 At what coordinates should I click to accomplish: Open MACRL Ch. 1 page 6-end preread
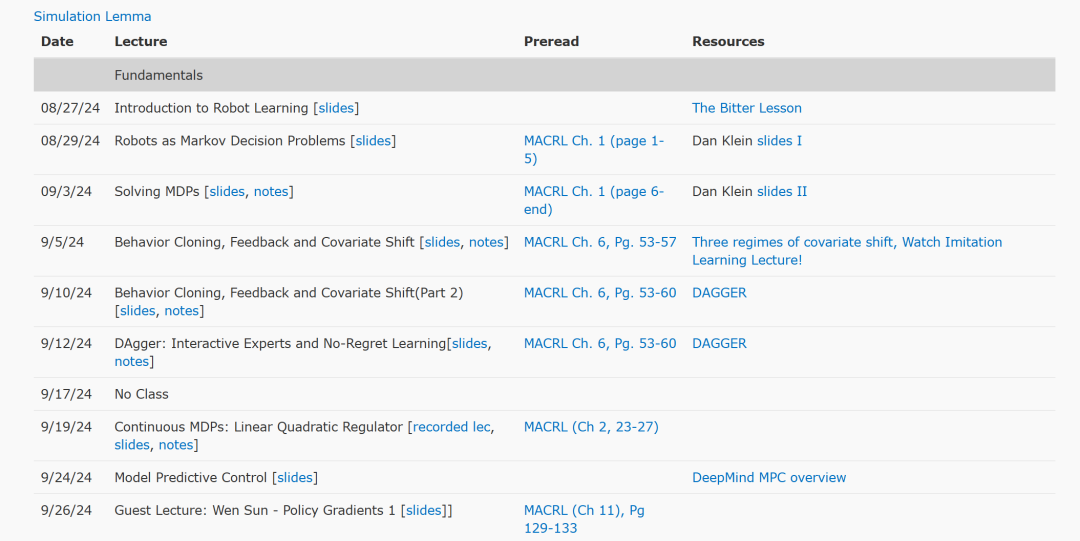pyautogui.click(x=593, y=192)
